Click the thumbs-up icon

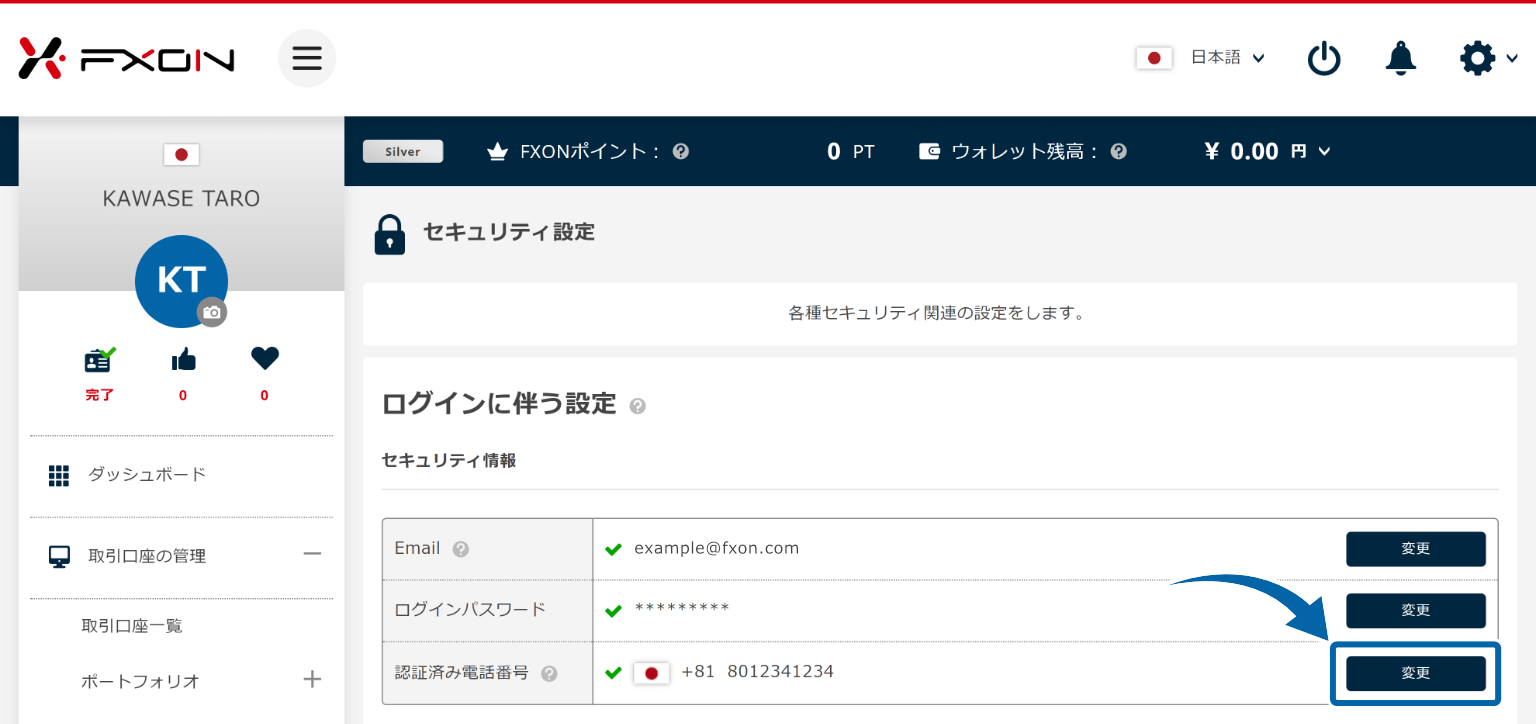183,359
